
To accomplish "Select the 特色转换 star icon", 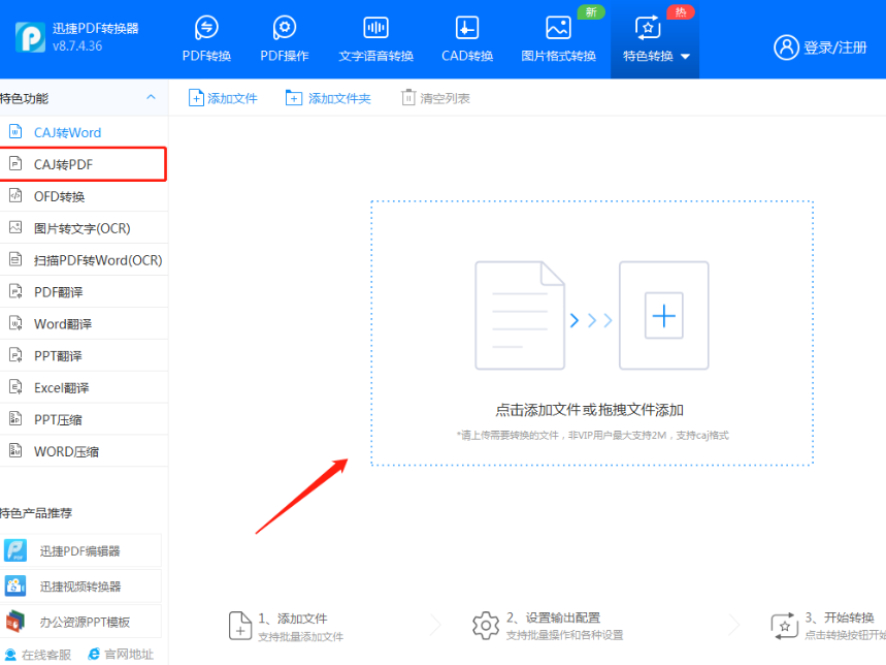I will [648, 27].
